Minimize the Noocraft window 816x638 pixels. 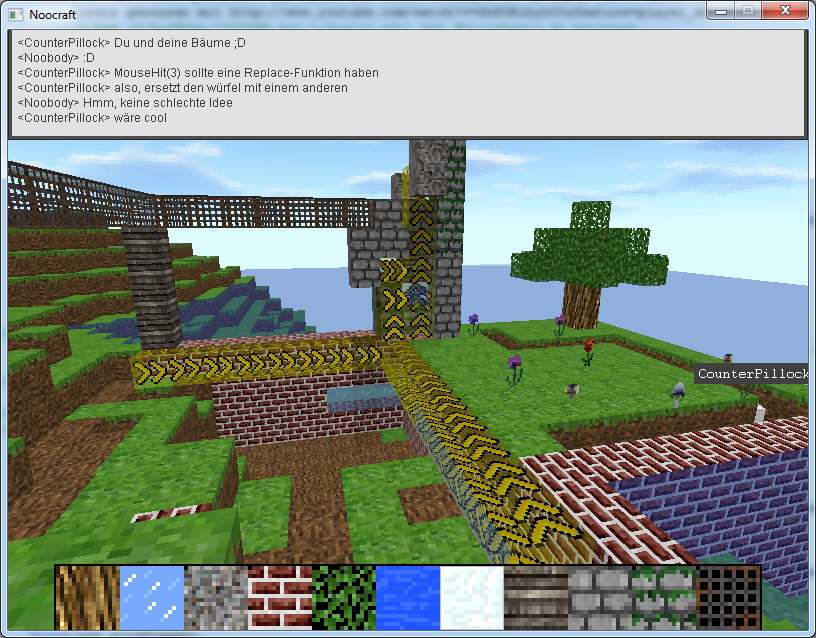pyautogui.click(x=721, y=10)
